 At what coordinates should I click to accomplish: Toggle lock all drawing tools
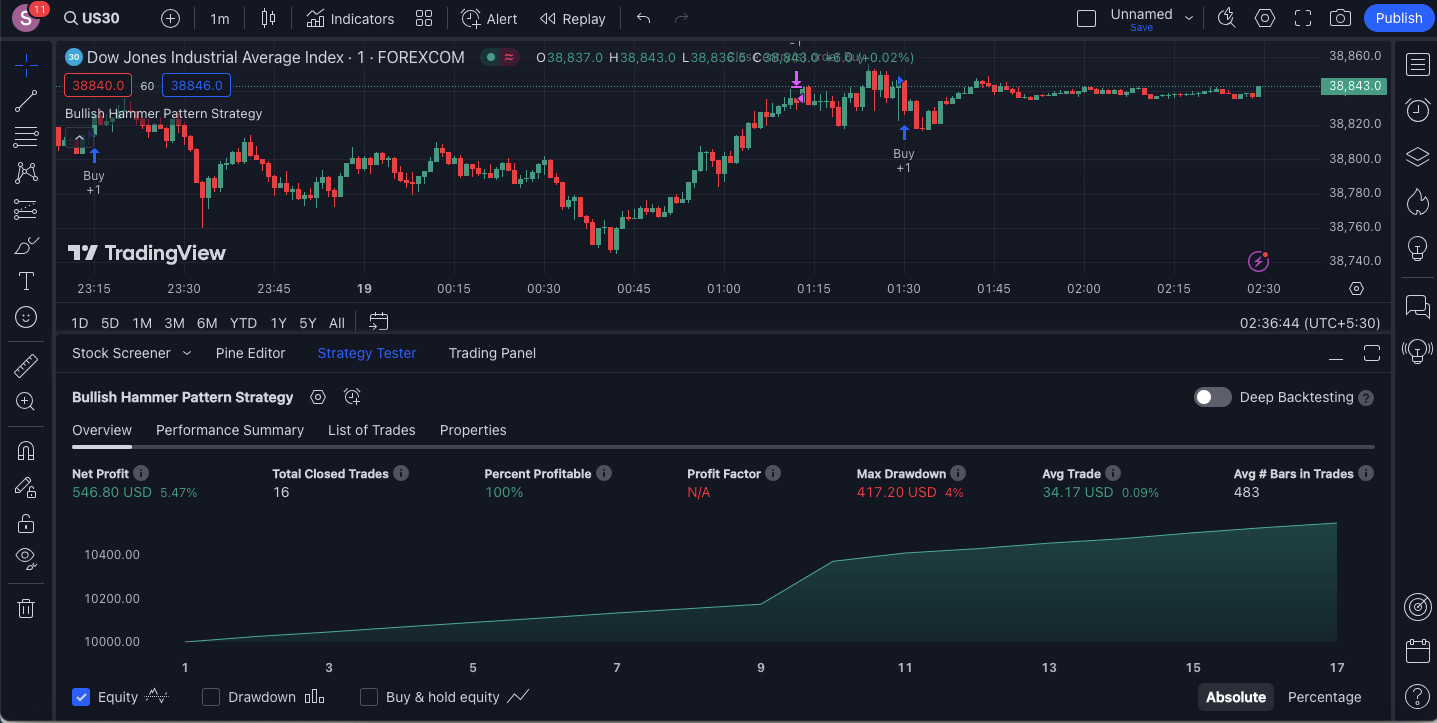pos(26,522)
